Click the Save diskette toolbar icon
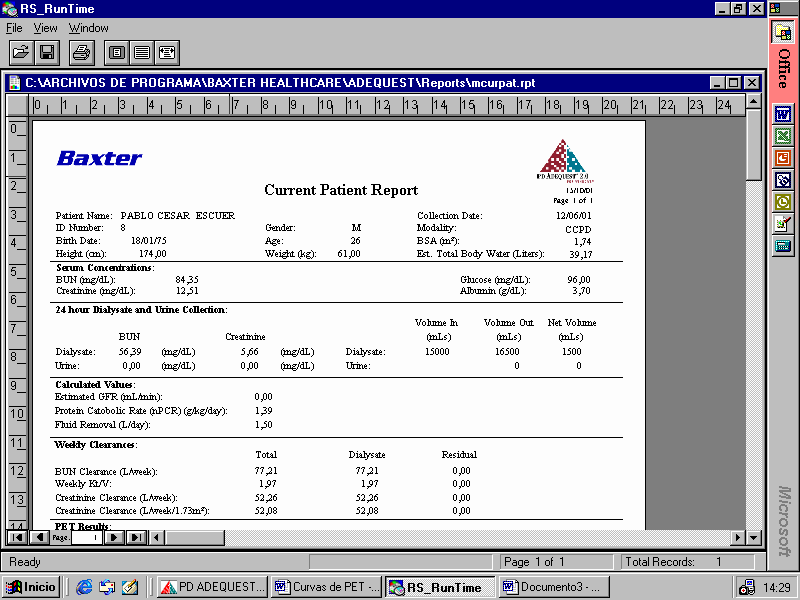The height and width of the screenshot is (600, 800). 47,52
